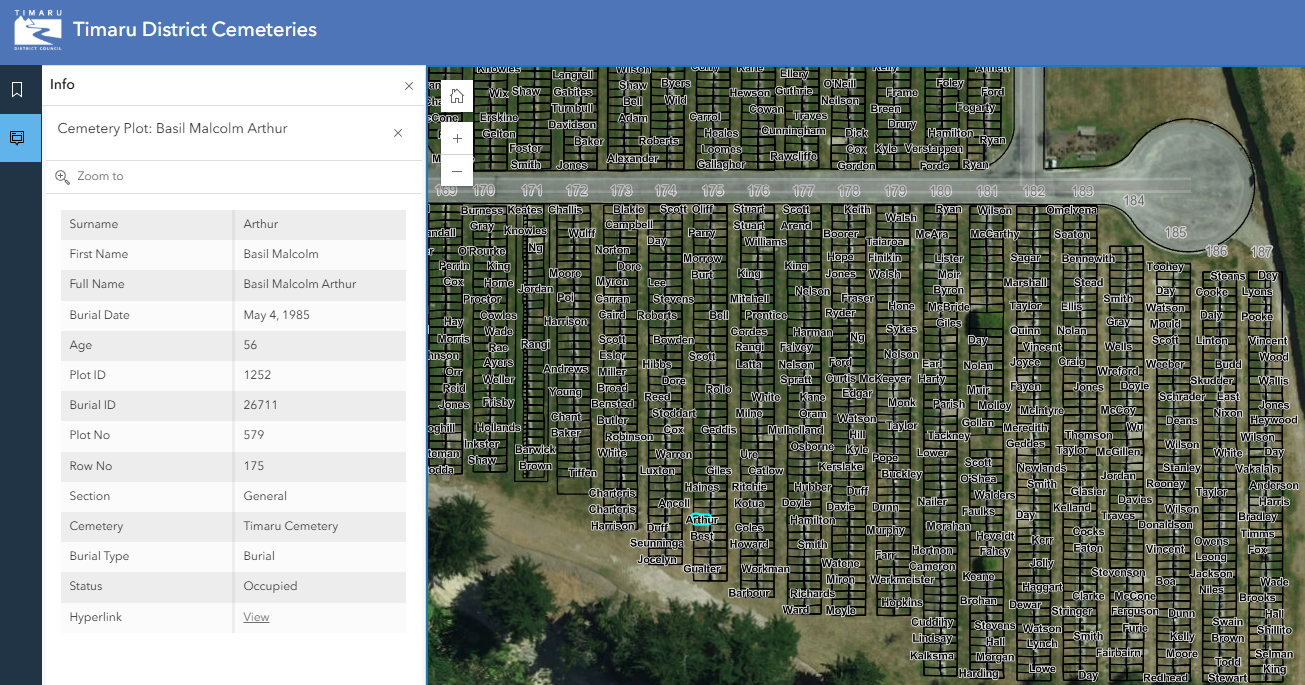Dismiss the Basil Malcolm Arthur plot card
This screenshot has height=685, width=1305.
tap(398, 133)
